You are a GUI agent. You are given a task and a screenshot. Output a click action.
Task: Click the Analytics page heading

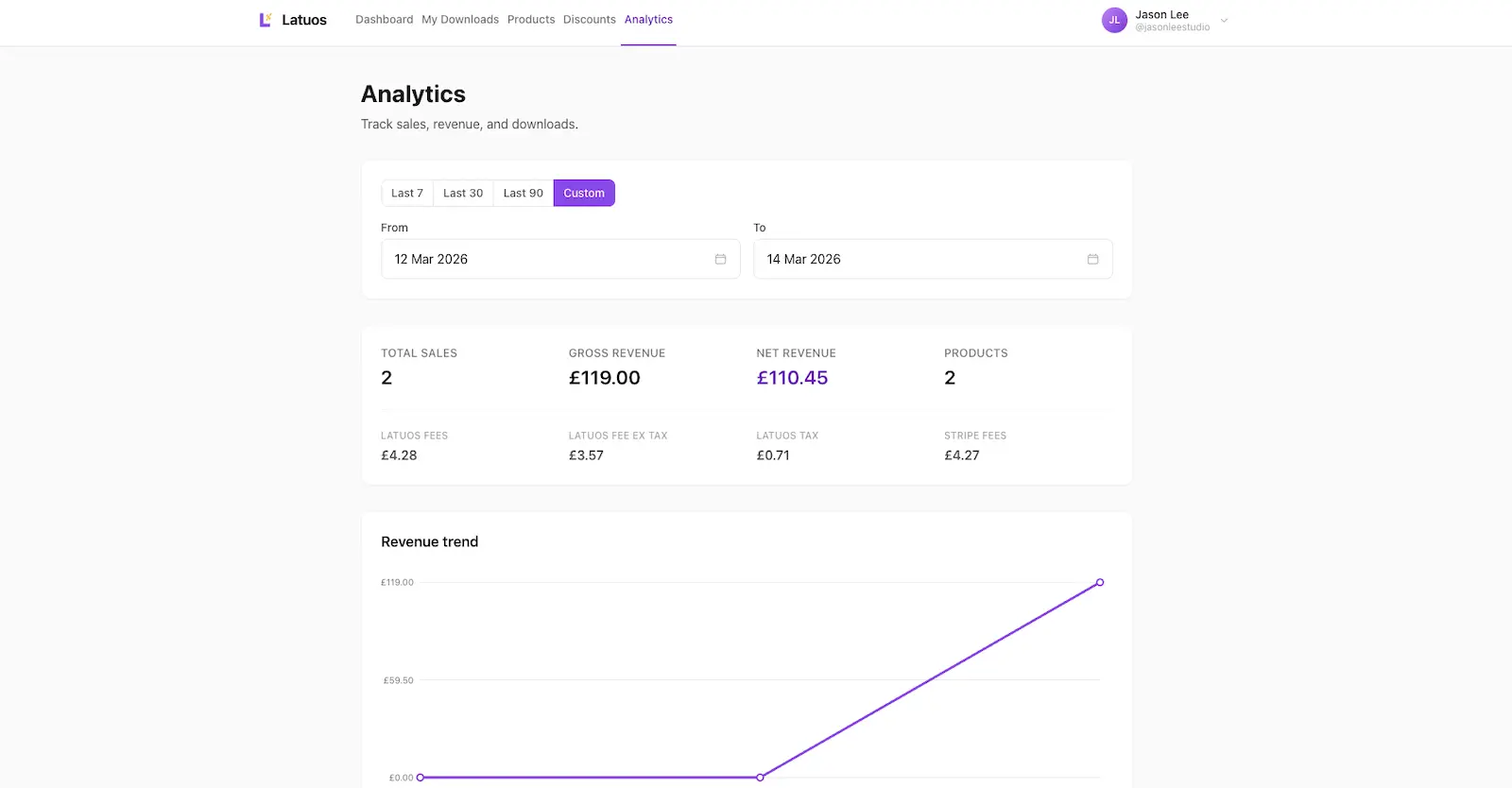click(x=413, y=94)
